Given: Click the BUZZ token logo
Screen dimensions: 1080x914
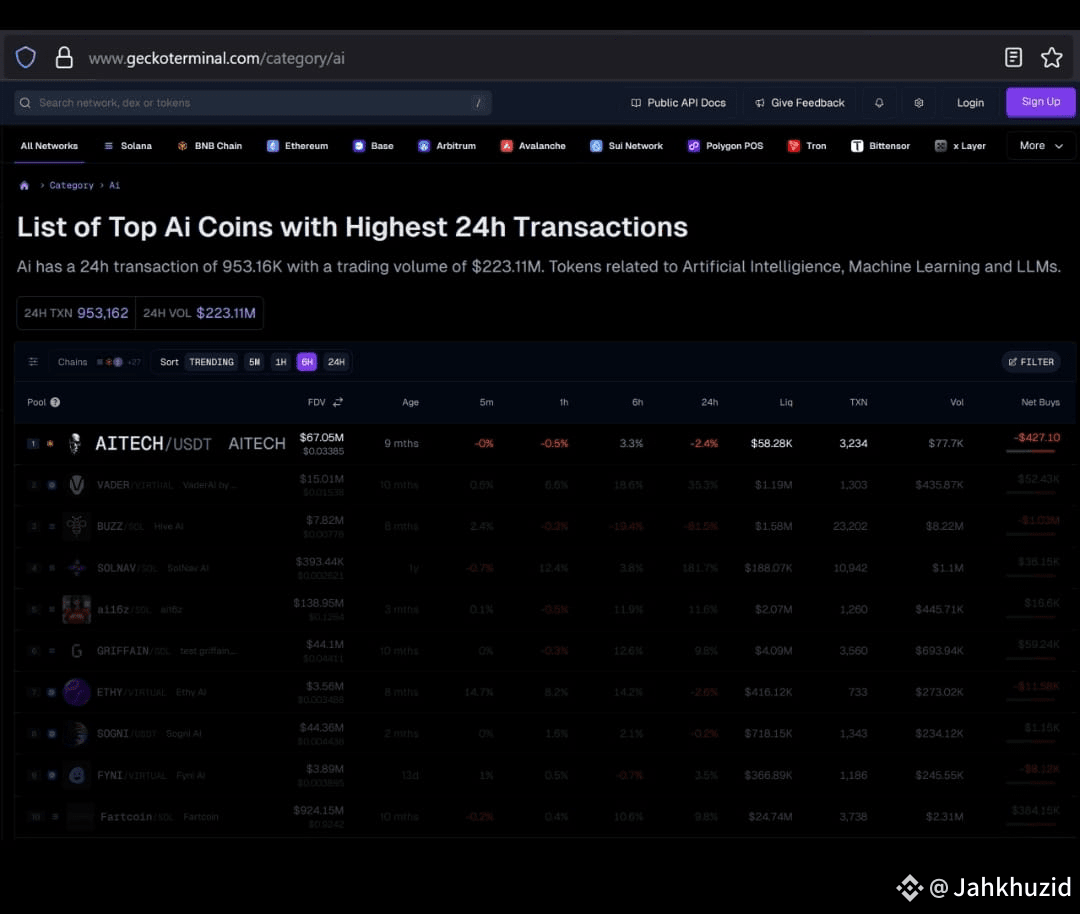Looking at the screenshot, I should (76, 526).
